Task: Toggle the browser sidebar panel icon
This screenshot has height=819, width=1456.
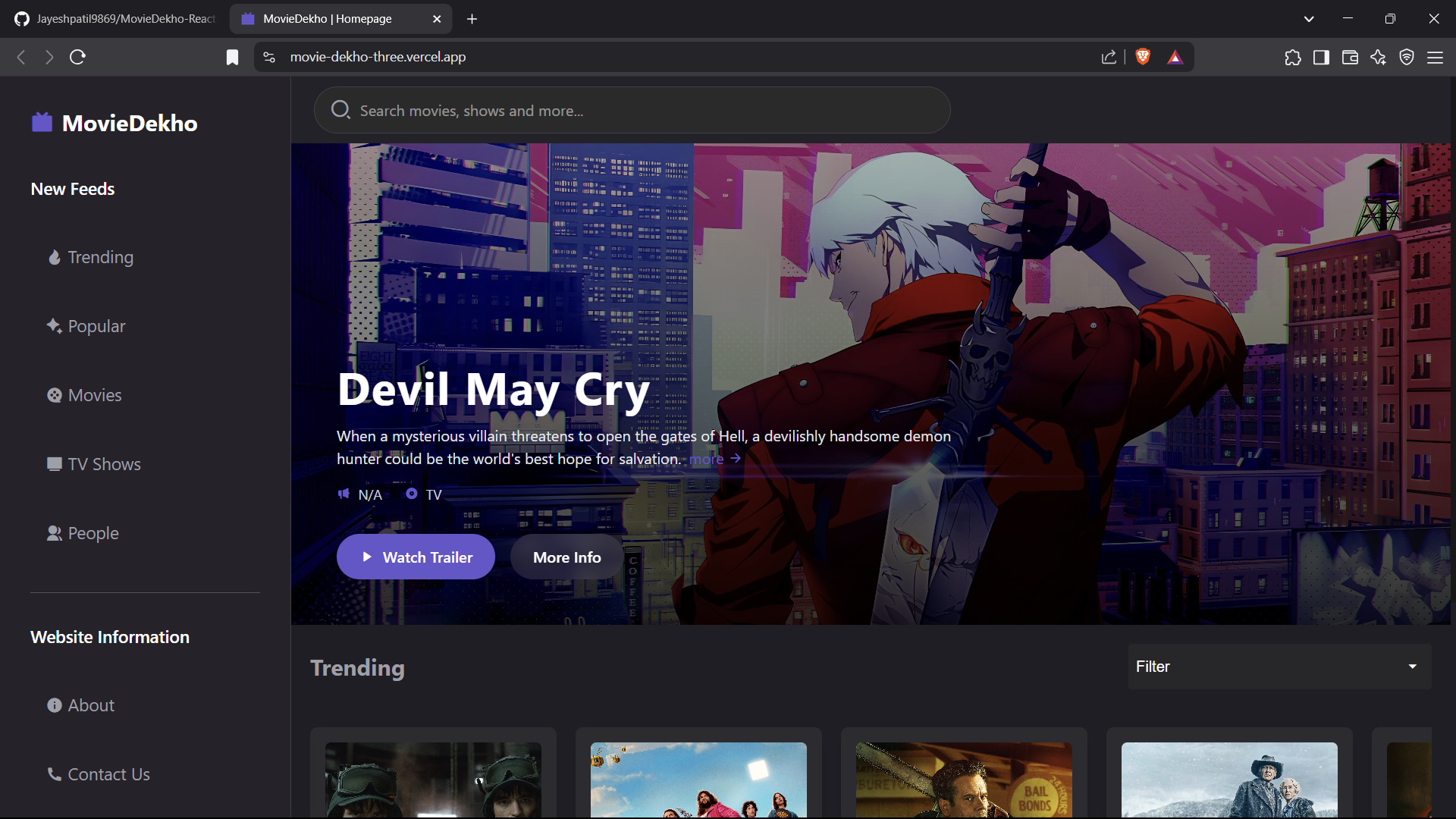Action: 1322,57
